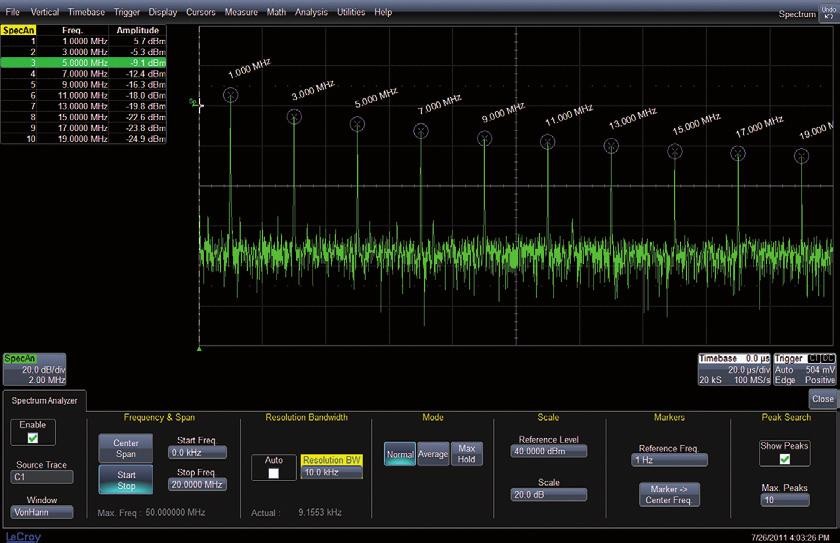
Task: Select peak row 10 at 19.0000 MHz
Action: pyautogui.click(x=84, y=139)
